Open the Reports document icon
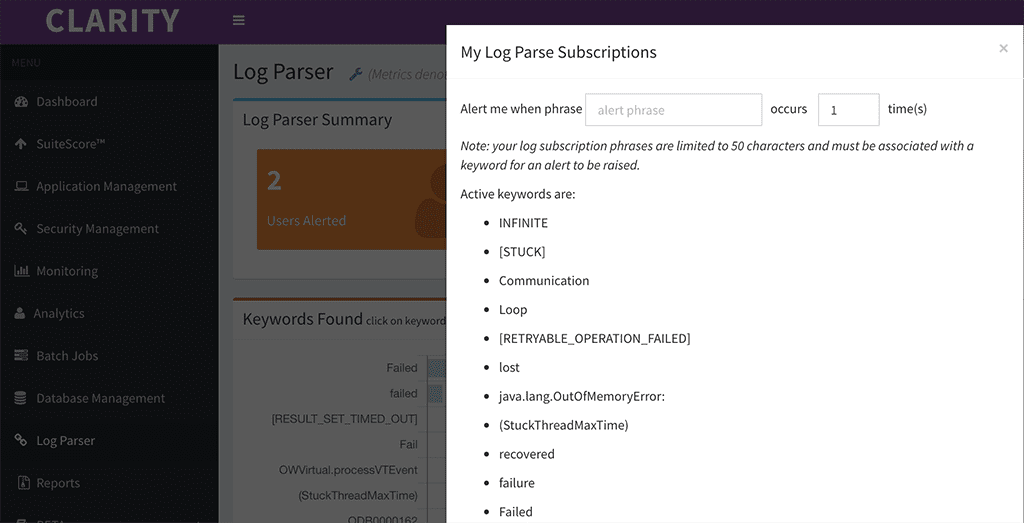The height and width of the screenshot is (523, 1024). 23,483
